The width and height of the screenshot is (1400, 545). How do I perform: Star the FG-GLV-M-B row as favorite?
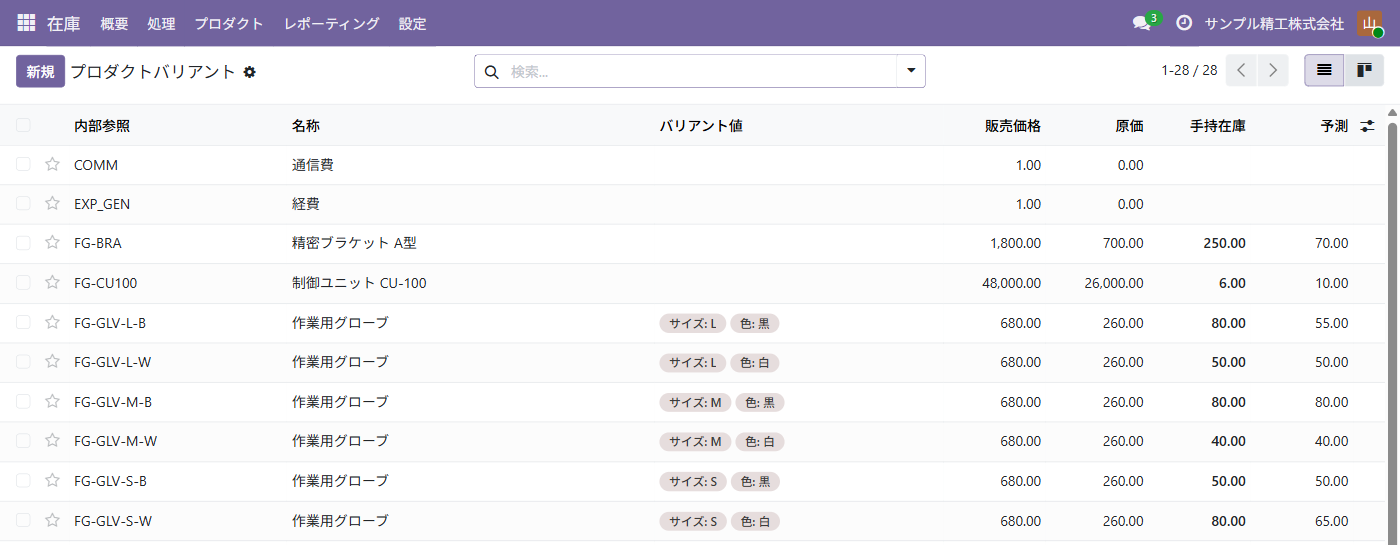tap(52, 402)
